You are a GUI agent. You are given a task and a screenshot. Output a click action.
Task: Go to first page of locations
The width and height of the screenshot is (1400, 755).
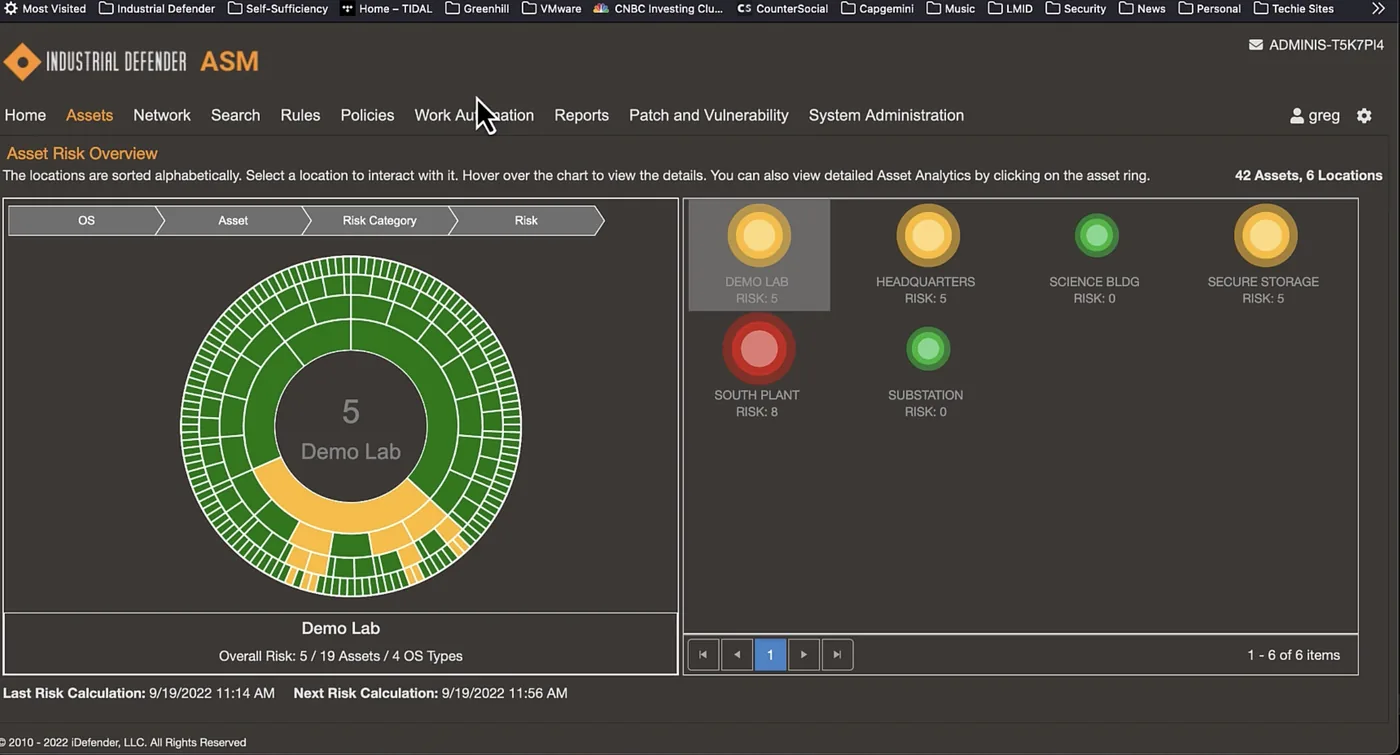tap(703, 655)
